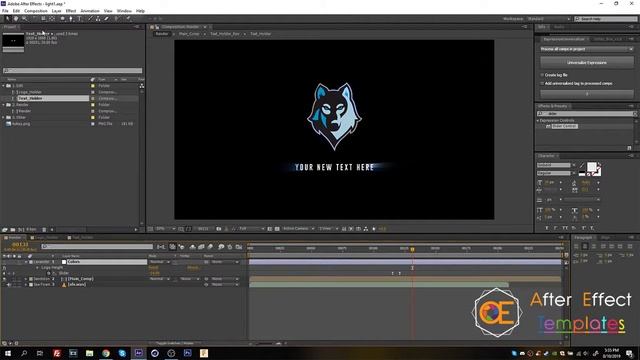Screen dimensions: 640x360
Task: Left align text in Paragraph panel
Action: (x=576, y=246)
